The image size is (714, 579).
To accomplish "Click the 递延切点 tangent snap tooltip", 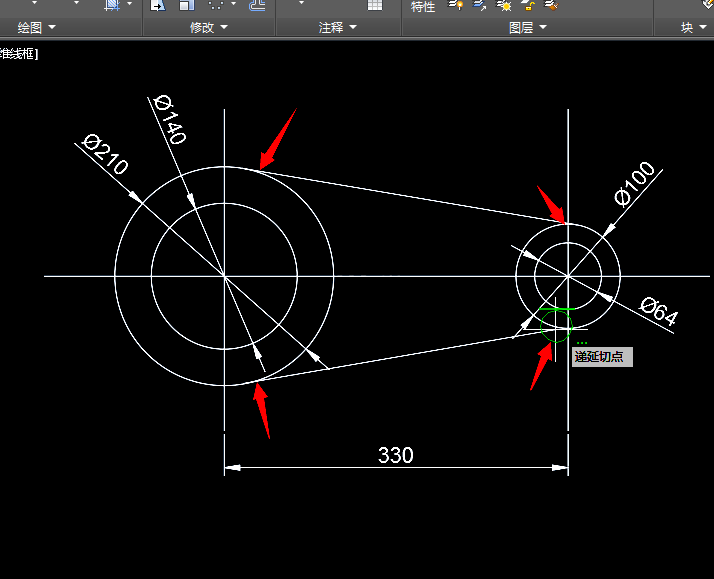I will coord(602,356).
